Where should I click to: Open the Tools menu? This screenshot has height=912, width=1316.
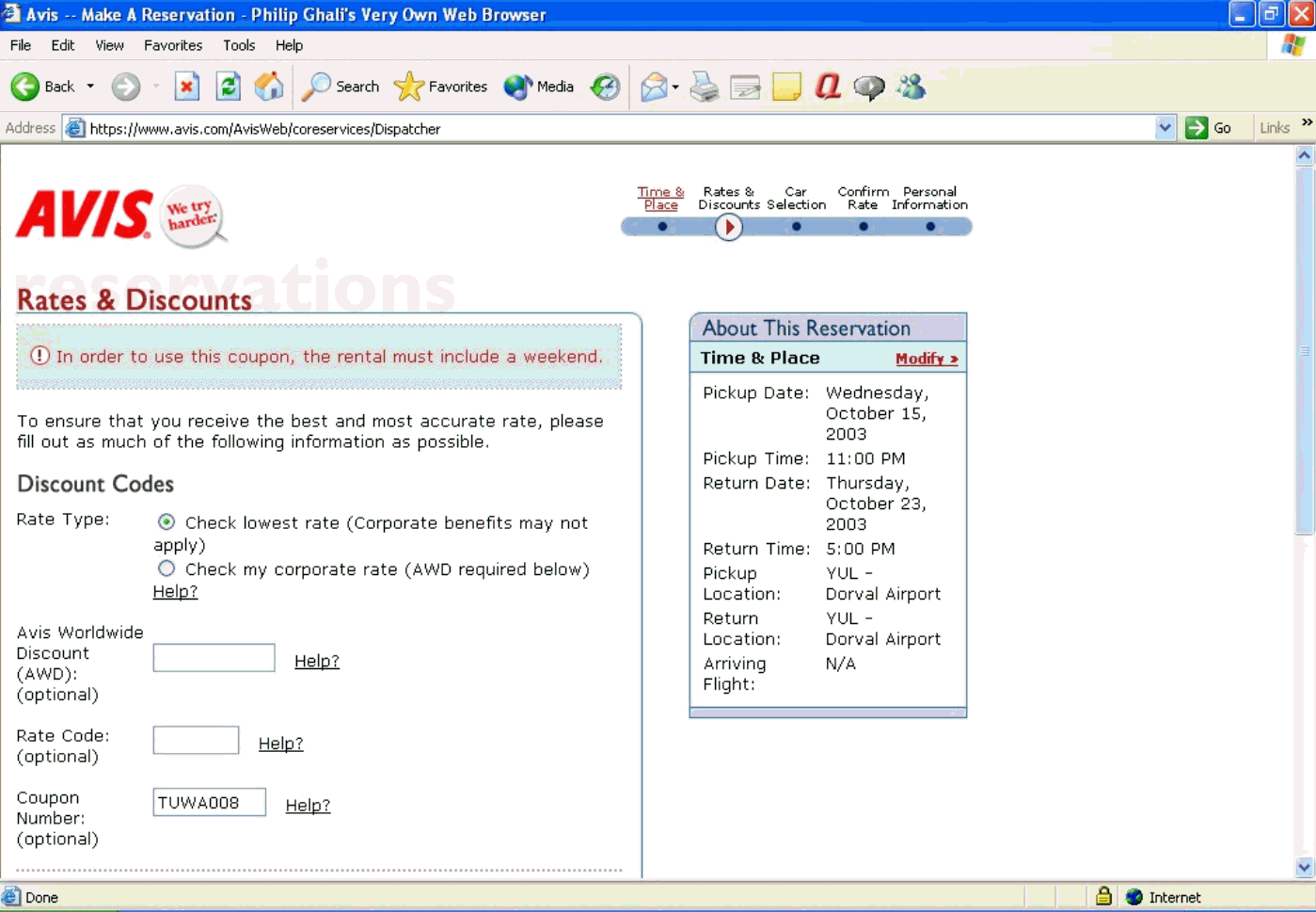tap(239, 45)
